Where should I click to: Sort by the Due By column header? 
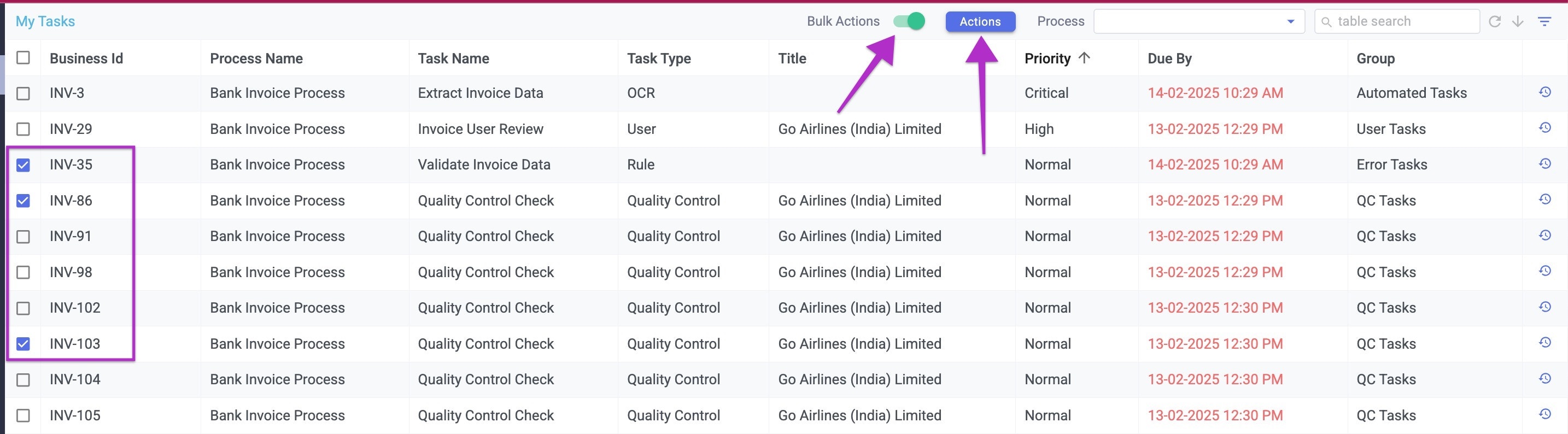(x=1169, y=58)
